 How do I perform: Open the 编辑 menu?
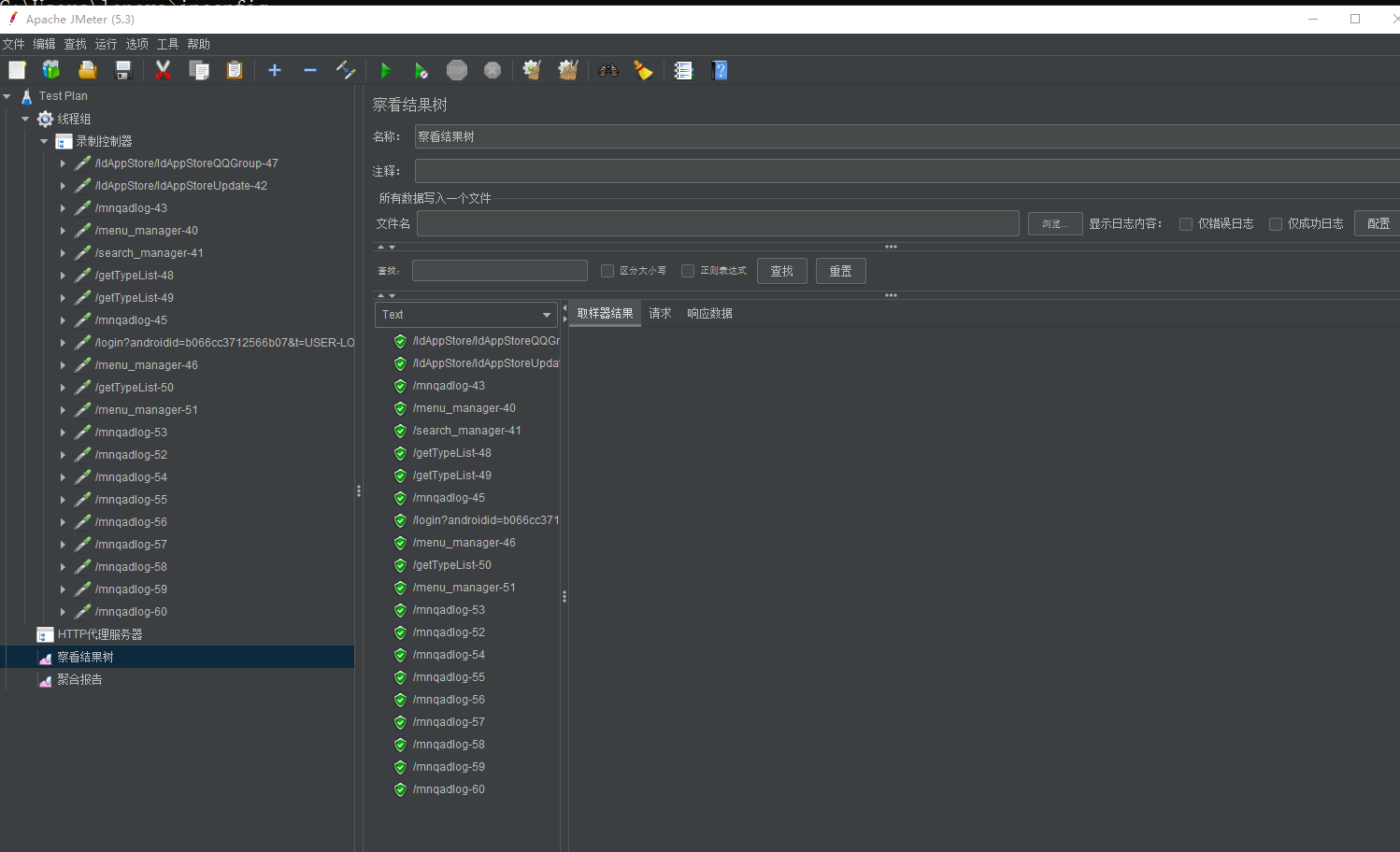(x=44, y=44)
